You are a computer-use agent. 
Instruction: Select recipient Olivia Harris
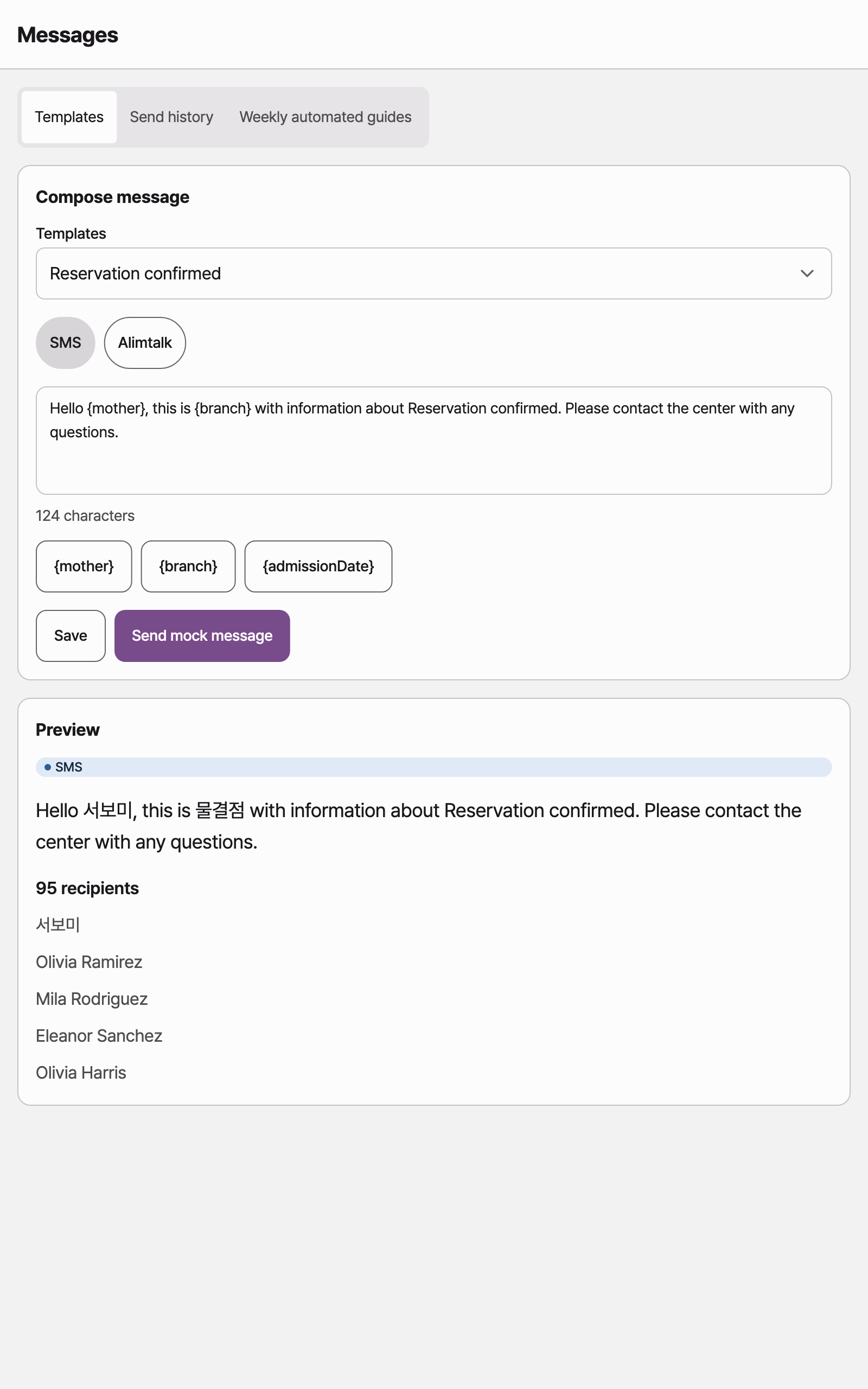pyautogui.click(x=81, y=1073)
